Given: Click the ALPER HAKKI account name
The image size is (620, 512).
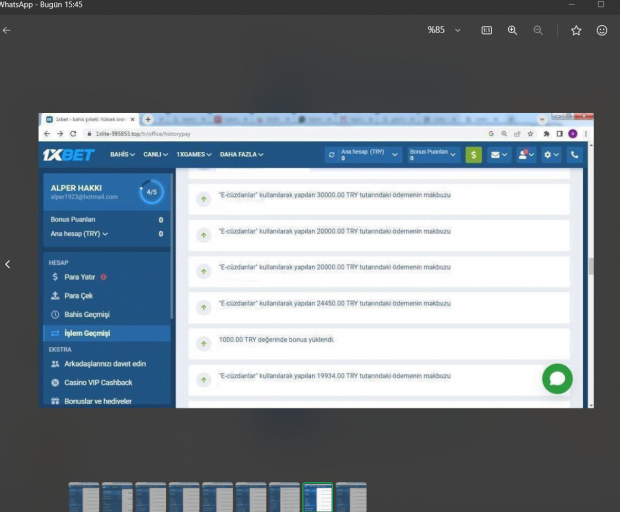Looking at the screenshot, I should pos(76,188).
